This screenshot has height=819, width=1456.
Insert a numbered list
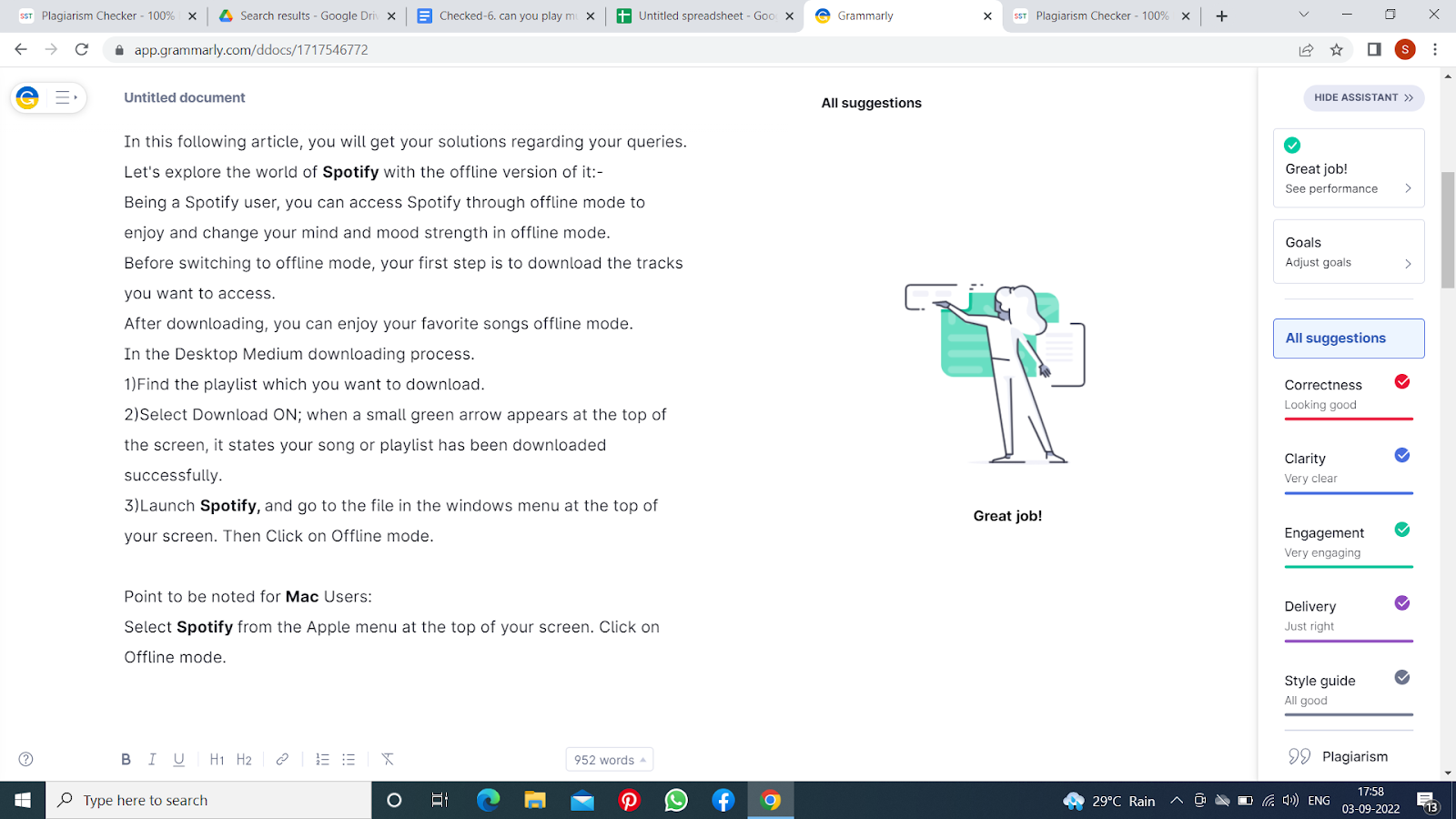click(x=322, y=759)
